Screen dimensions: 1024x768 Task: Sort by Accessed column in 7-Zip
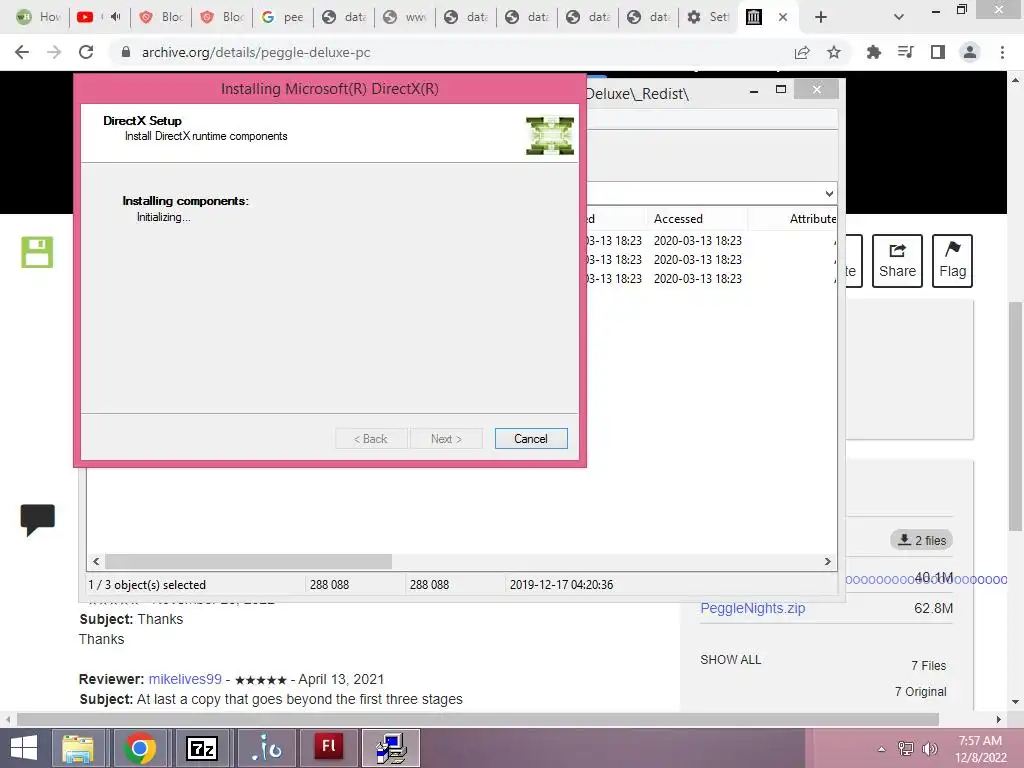pos(696,219)
